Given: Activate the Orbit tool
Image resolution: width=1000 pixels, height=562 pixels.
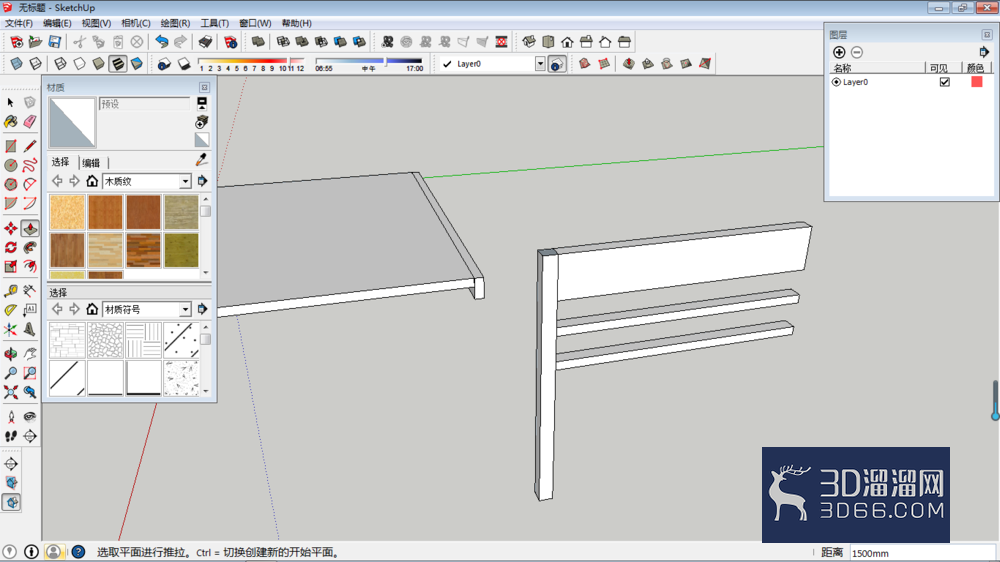Looking at the screenshot, I should pyautogui.click(x=11, y=353).
